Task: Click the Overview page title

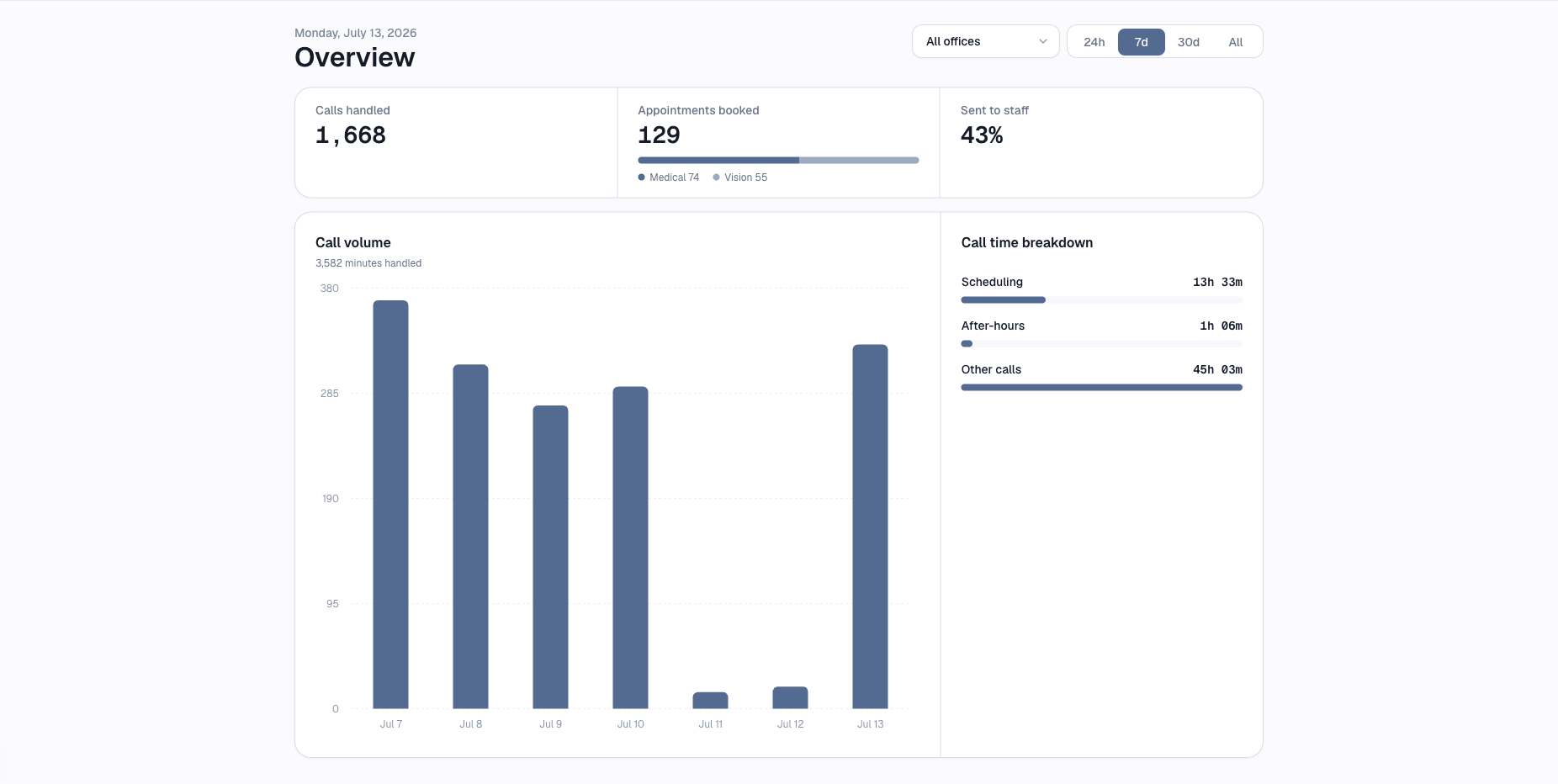Action: click(355, 57)
